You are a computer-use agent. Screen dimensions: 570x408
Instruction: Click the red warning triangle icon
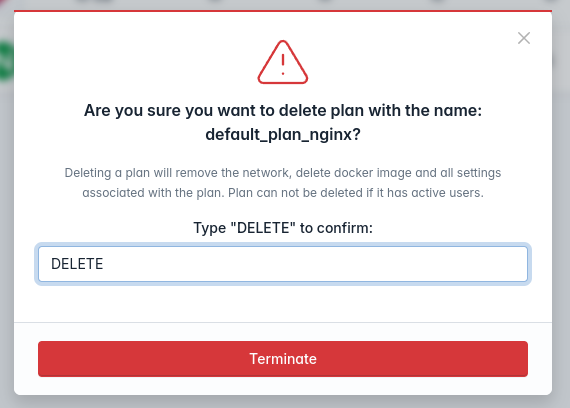(x=283, y=62)
